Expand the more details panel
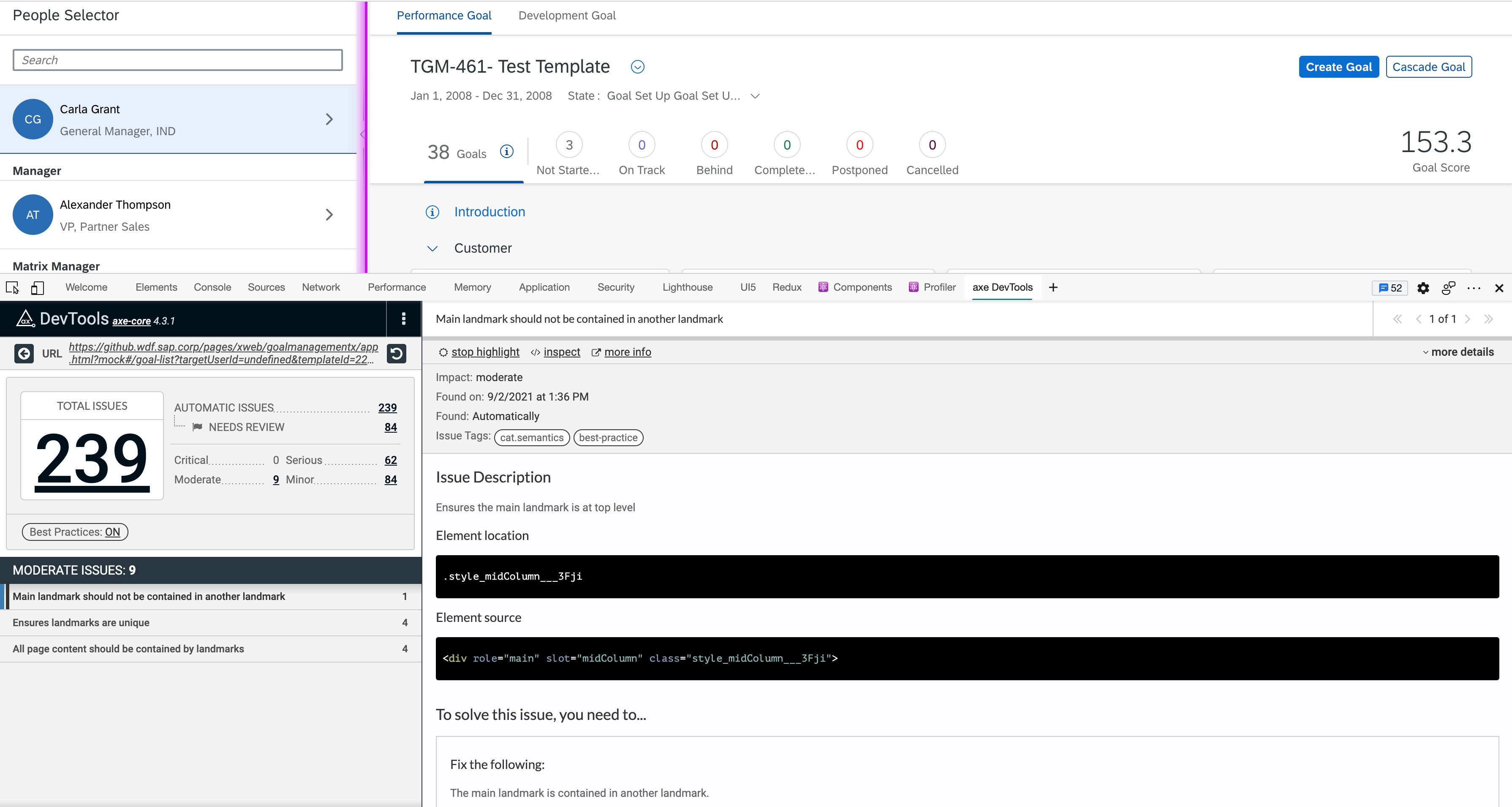 [x=1459, y=352]
